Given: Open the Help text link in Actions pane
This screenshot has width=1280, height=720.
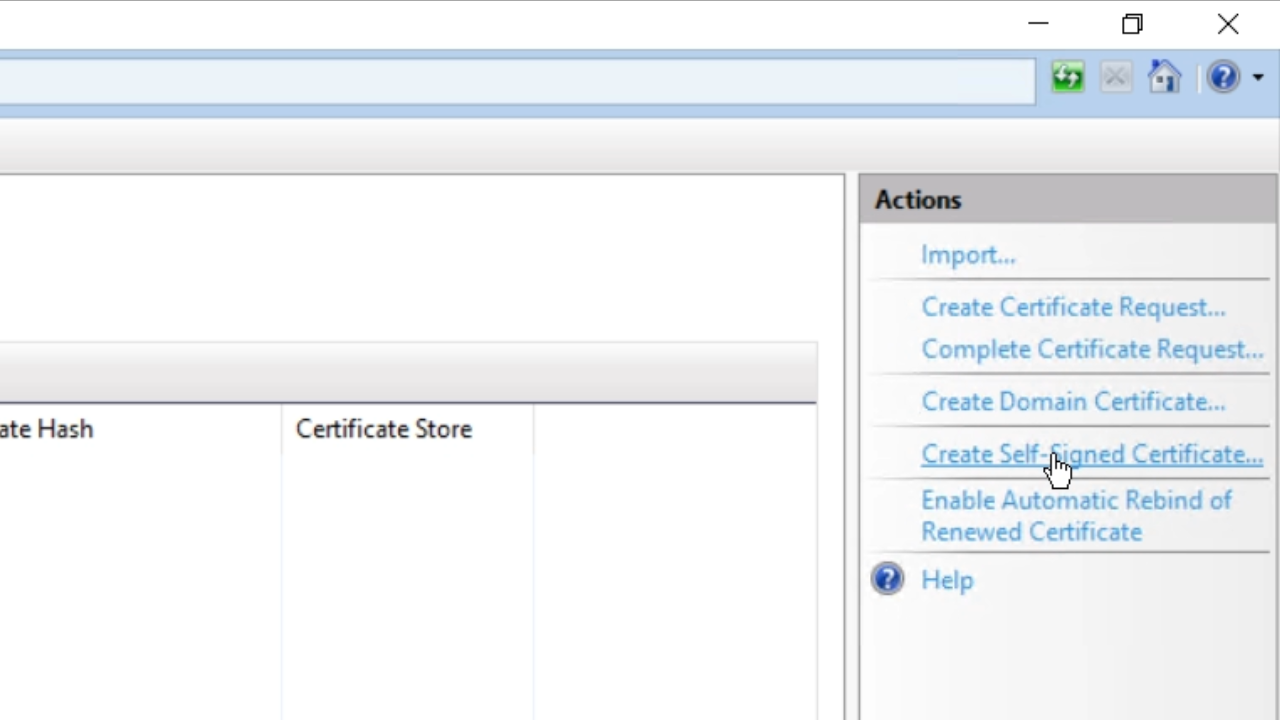Looking at the screenshot, I should click(x=947, y=580).
